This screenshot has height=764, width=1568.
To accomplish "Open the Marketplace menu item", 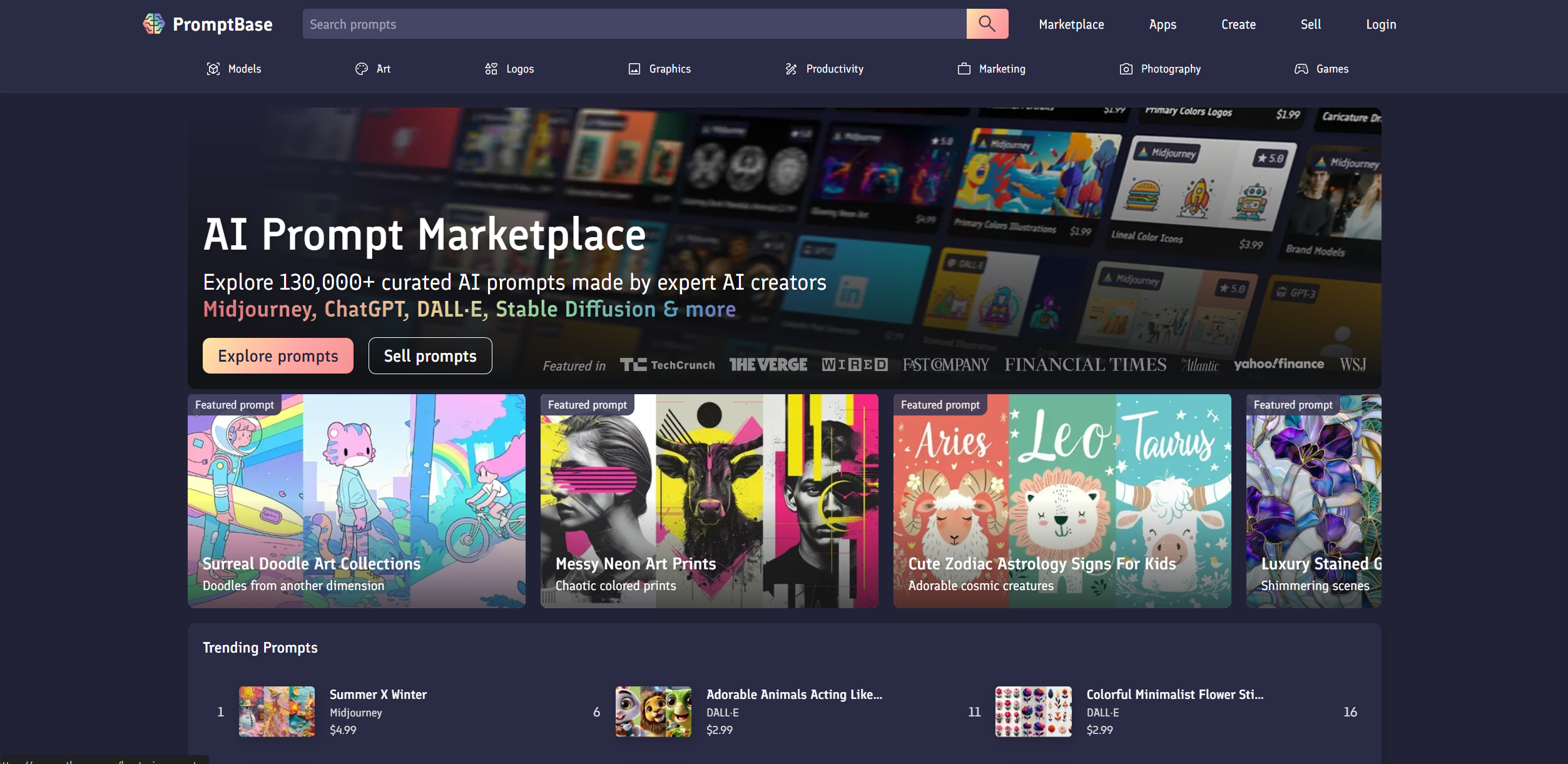I will pyautogui.click(x=1071, y=24).
